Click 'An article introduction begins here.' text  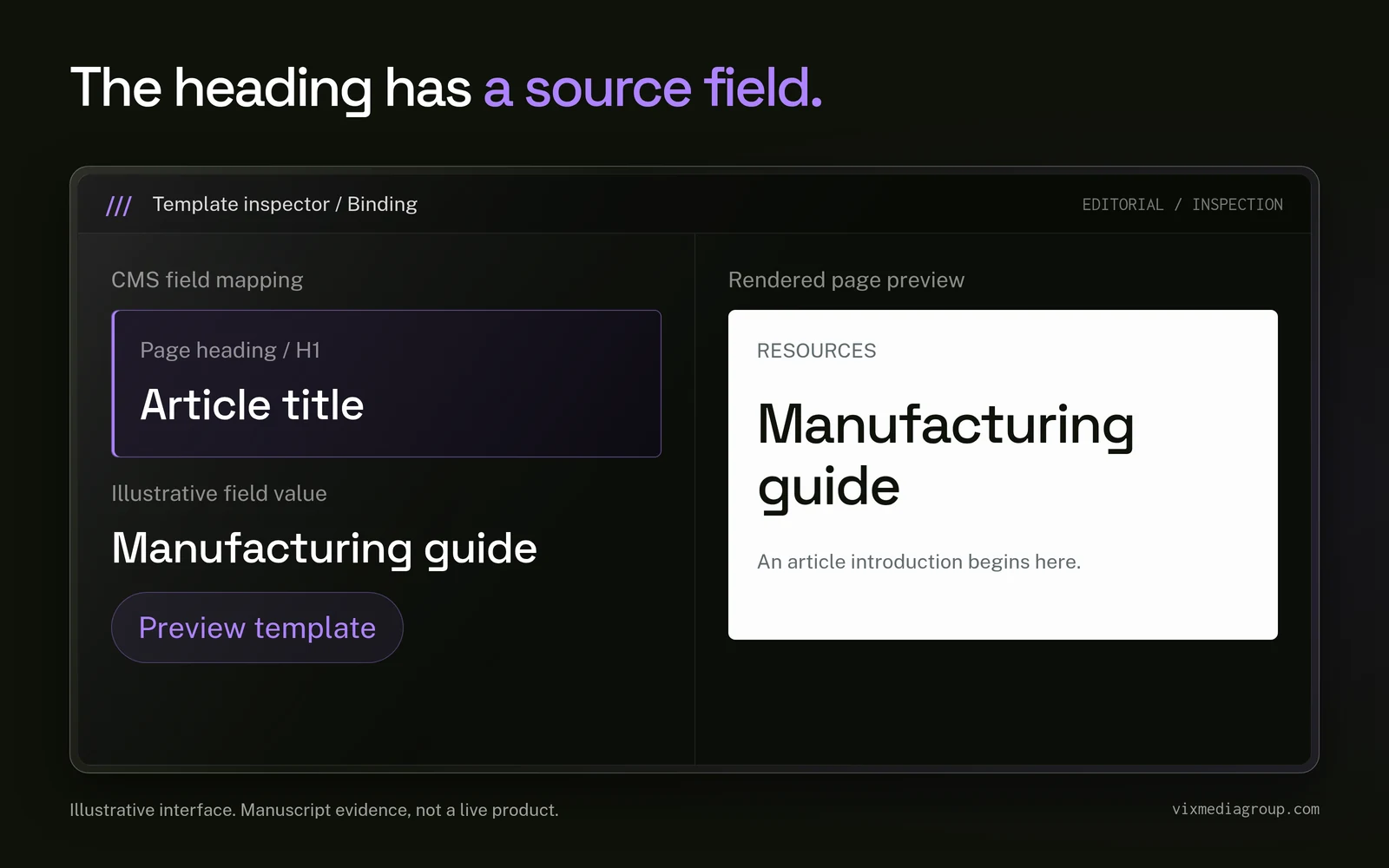[919, 562]
